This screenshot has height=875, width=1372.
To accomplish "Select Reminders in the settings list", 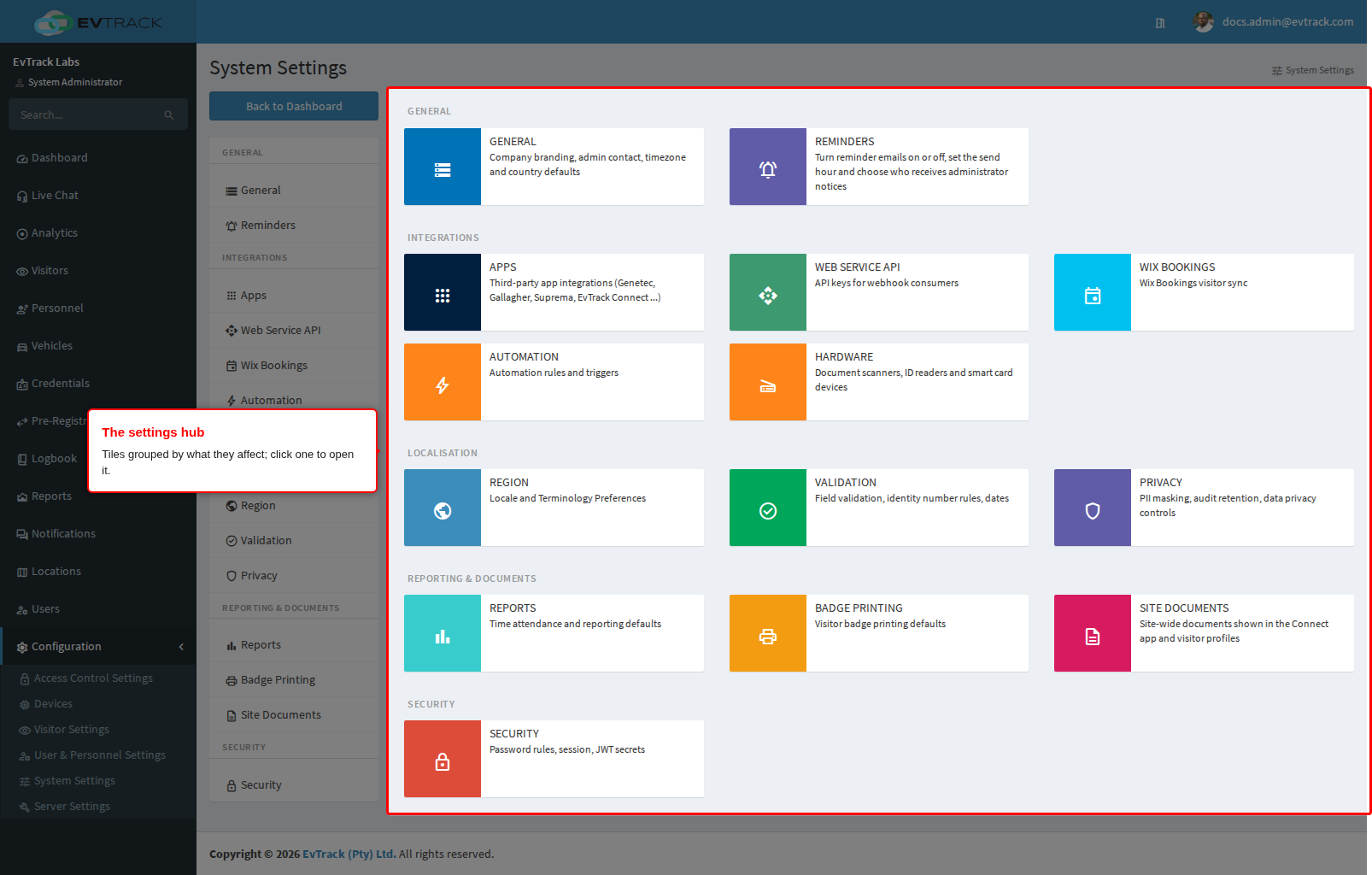I will tap(294, 226).
